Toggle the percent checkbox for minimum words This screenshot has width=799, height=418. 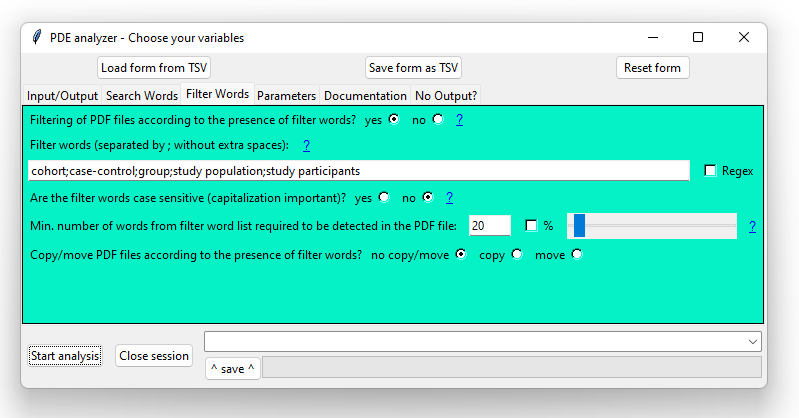click(531, 226)
